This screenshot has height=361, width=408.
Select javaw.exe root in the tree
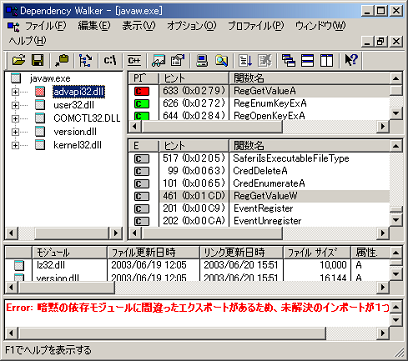click(x=50, y=79)
